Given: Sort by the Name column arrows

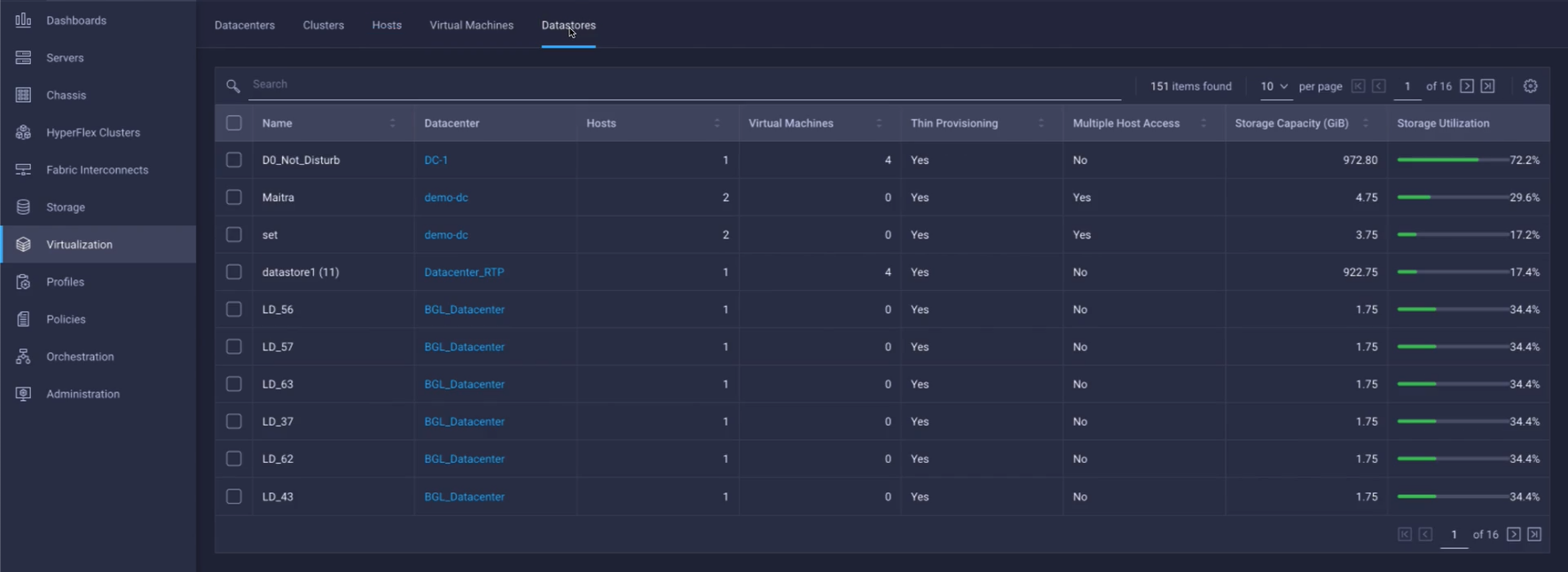Looking at the screenshot, I should tap(393, 123).
